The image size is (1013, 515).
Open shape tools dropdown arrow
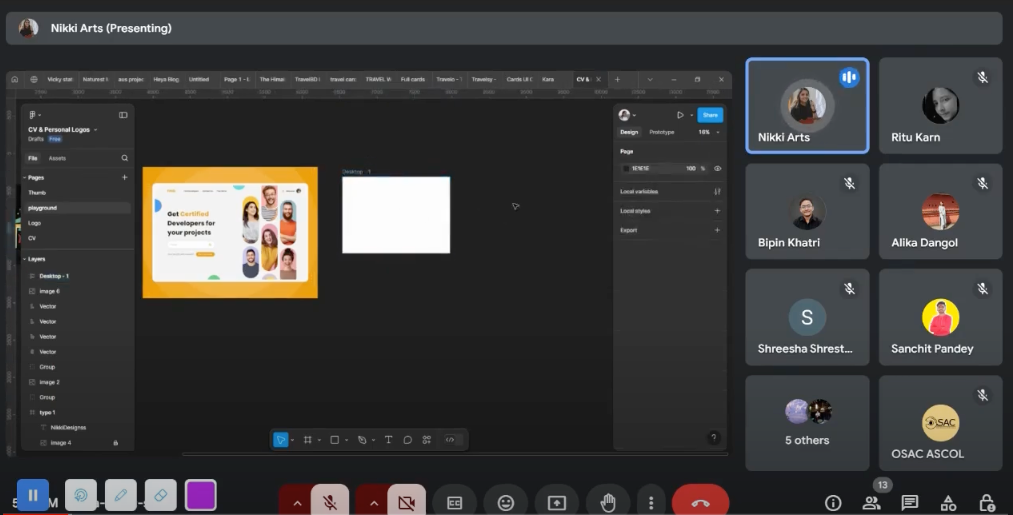coord(346,441)
